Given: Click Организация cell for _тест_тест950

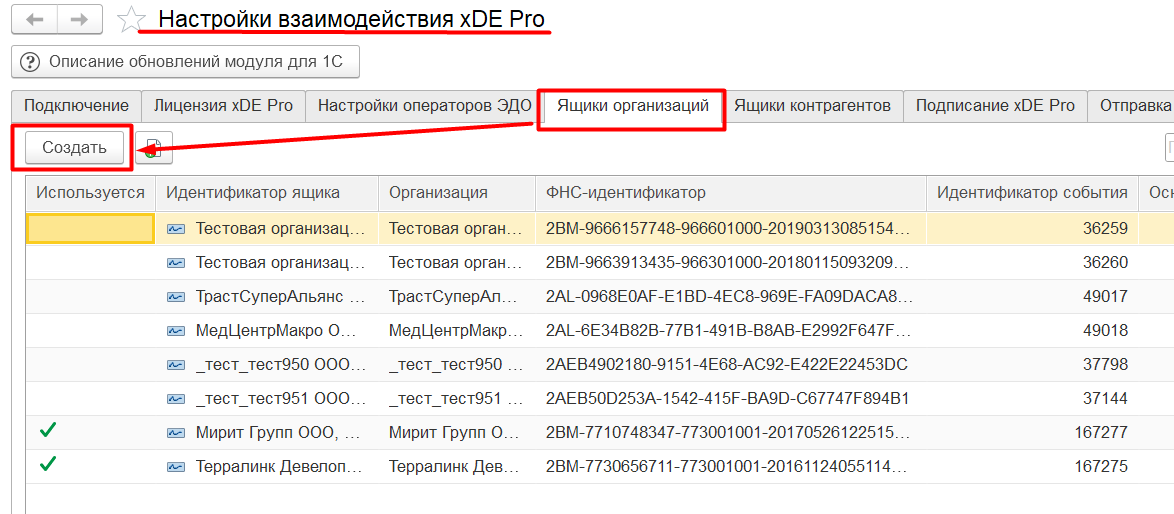Looking at the screenshot, I should [x=457, y=365].
